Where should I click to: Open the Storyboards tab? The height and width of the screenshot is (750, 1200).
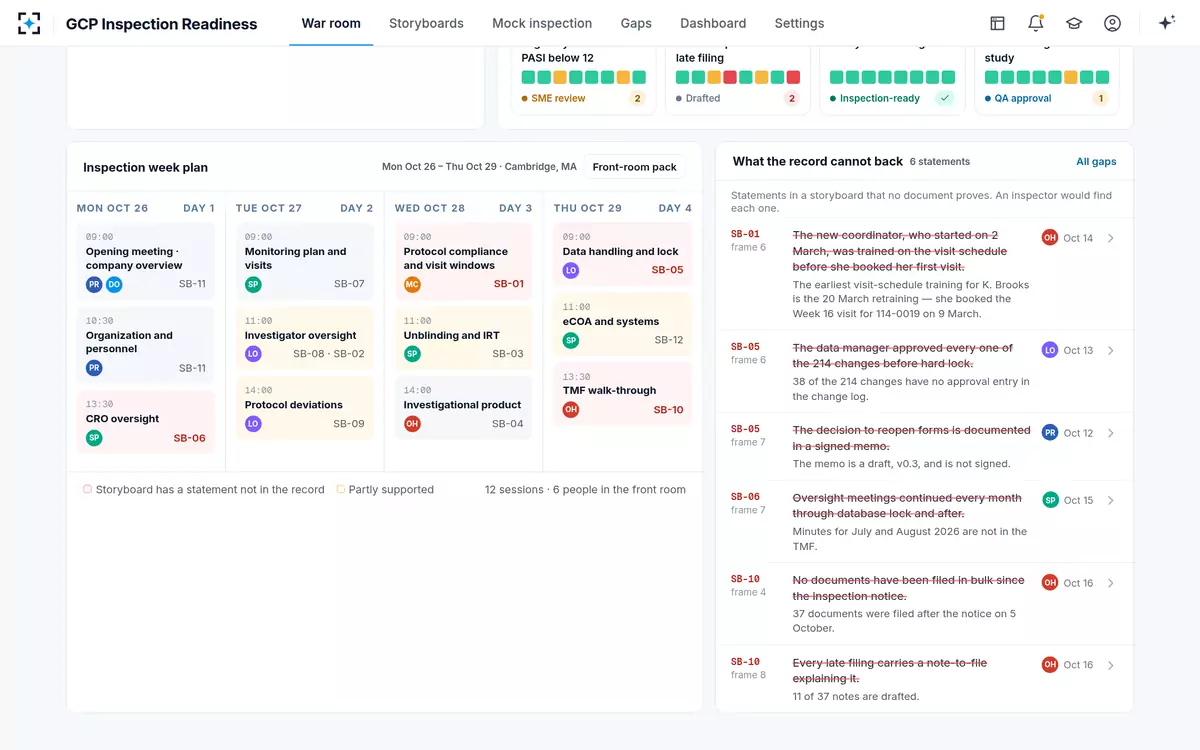pos(426,23)
